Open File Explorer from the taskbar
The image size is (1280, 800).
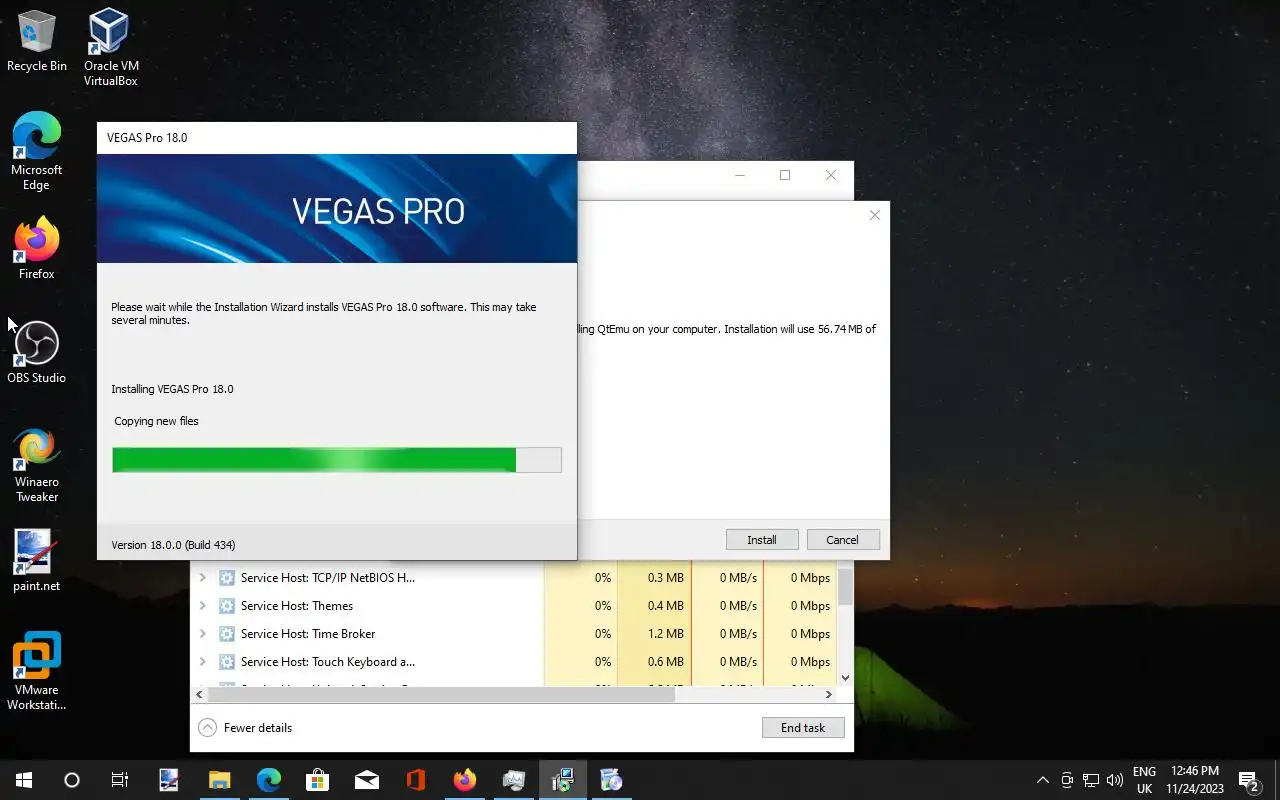click(219, 780)
